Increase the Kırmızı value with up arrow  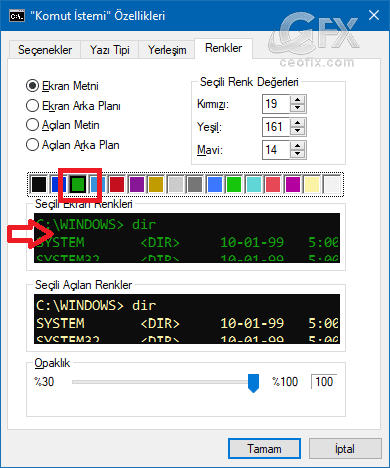point(298,100)
